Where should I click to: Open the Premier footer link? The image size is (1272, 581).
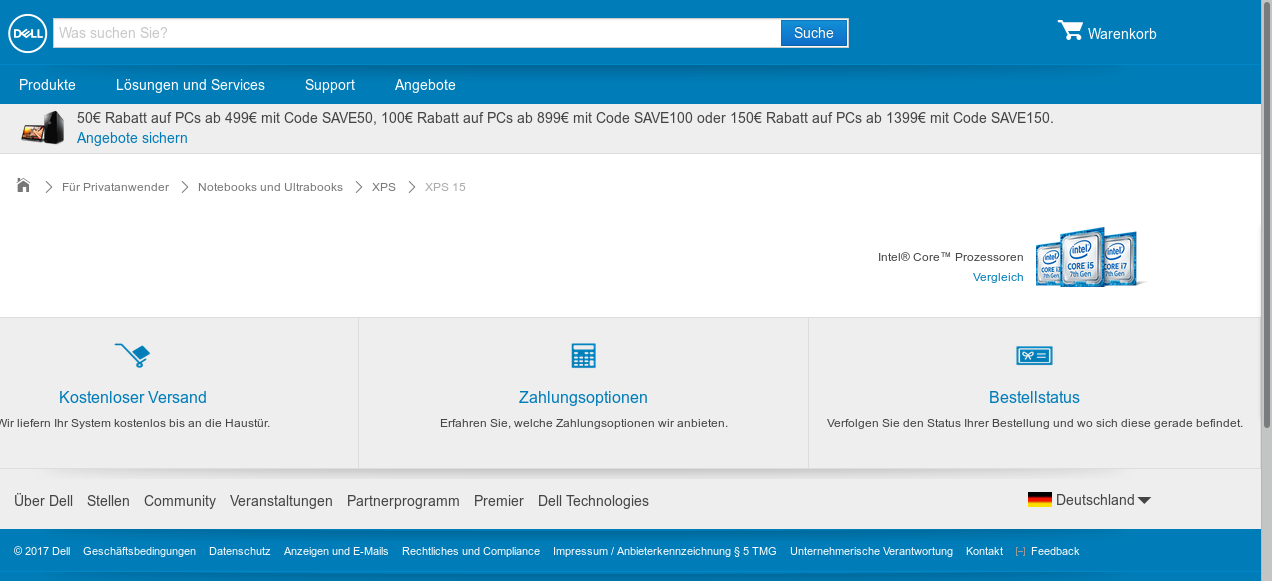pyautogui.click(x=499, y=501)
